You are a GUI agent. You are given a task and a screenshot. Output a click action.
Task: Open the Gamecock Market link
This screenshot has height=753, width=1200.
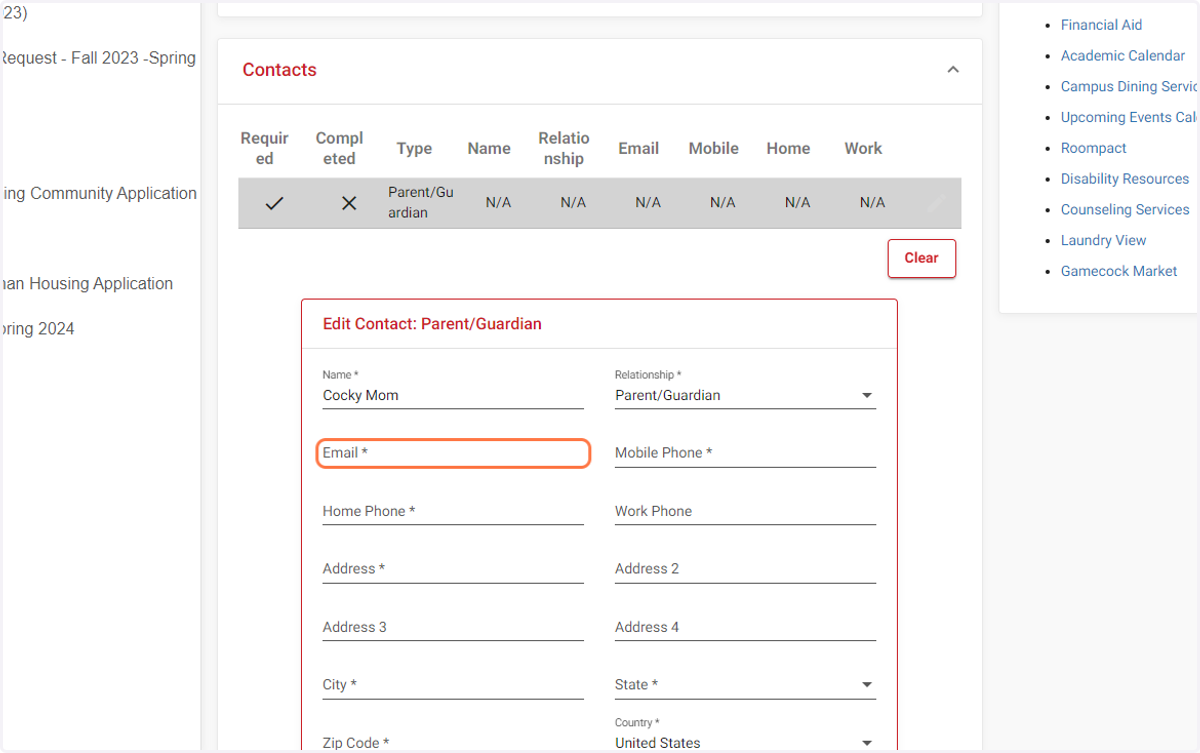(x=1119, y=271)
